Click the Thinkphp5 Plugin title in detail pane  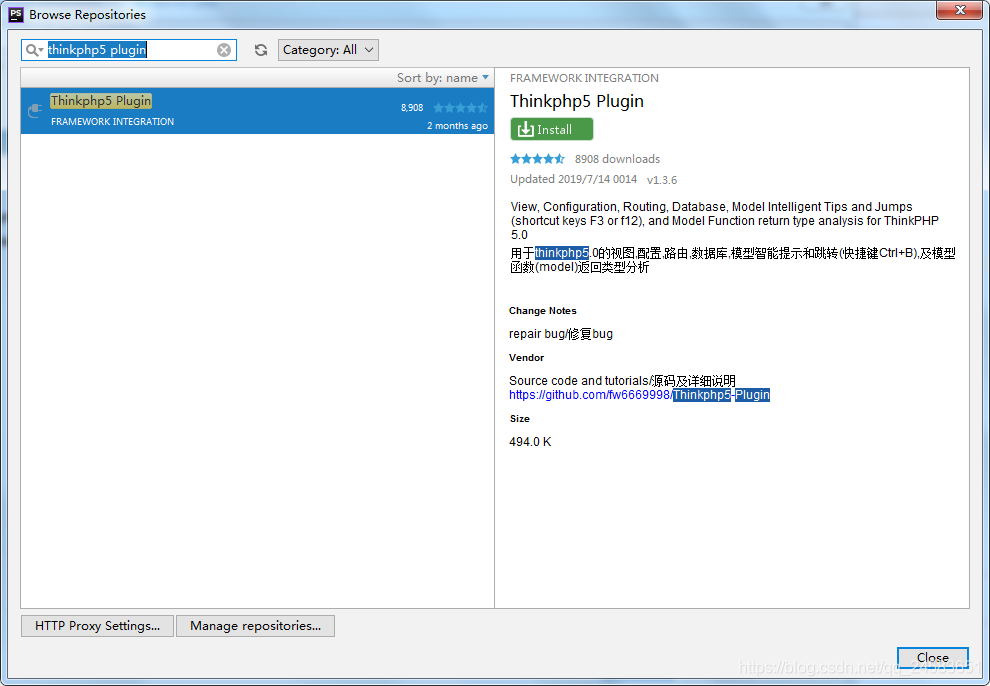(576, 102)
